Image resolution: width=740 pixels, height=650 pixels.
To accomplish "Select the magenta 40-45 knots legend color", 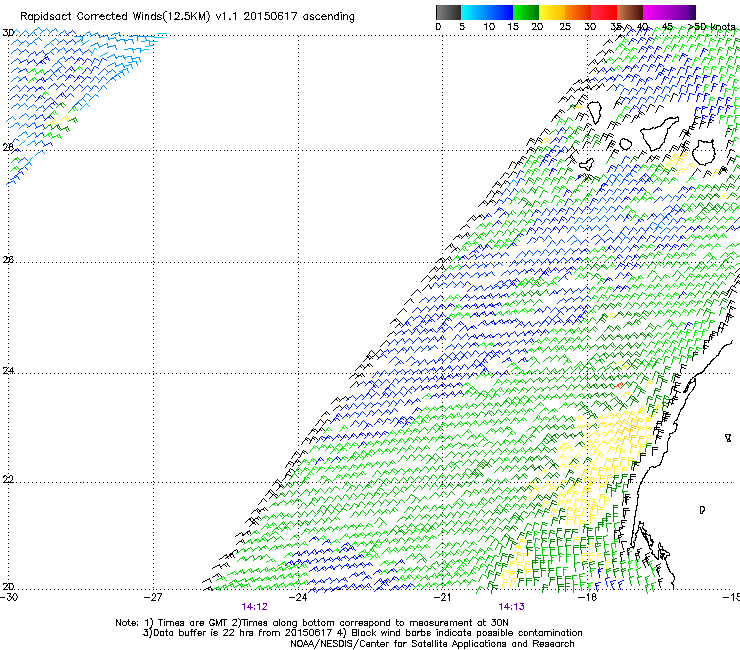I will tap(656, 12).
